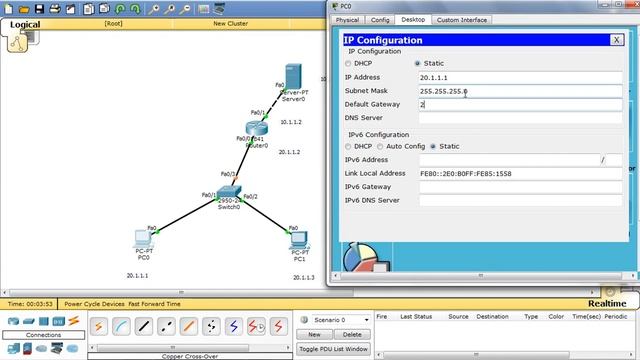Click the Copy toolbar icon
Screen dimensions: 640x360
(x=89, y=9)
